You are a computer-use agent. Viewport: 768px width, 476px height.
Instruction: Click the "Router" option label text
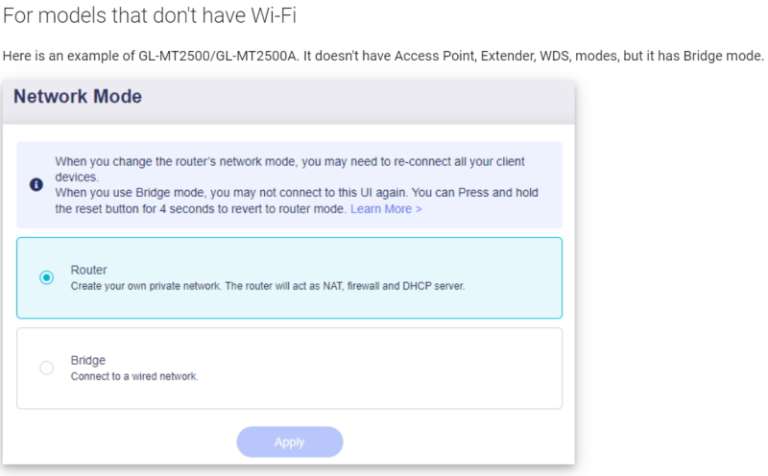(89, 270)
